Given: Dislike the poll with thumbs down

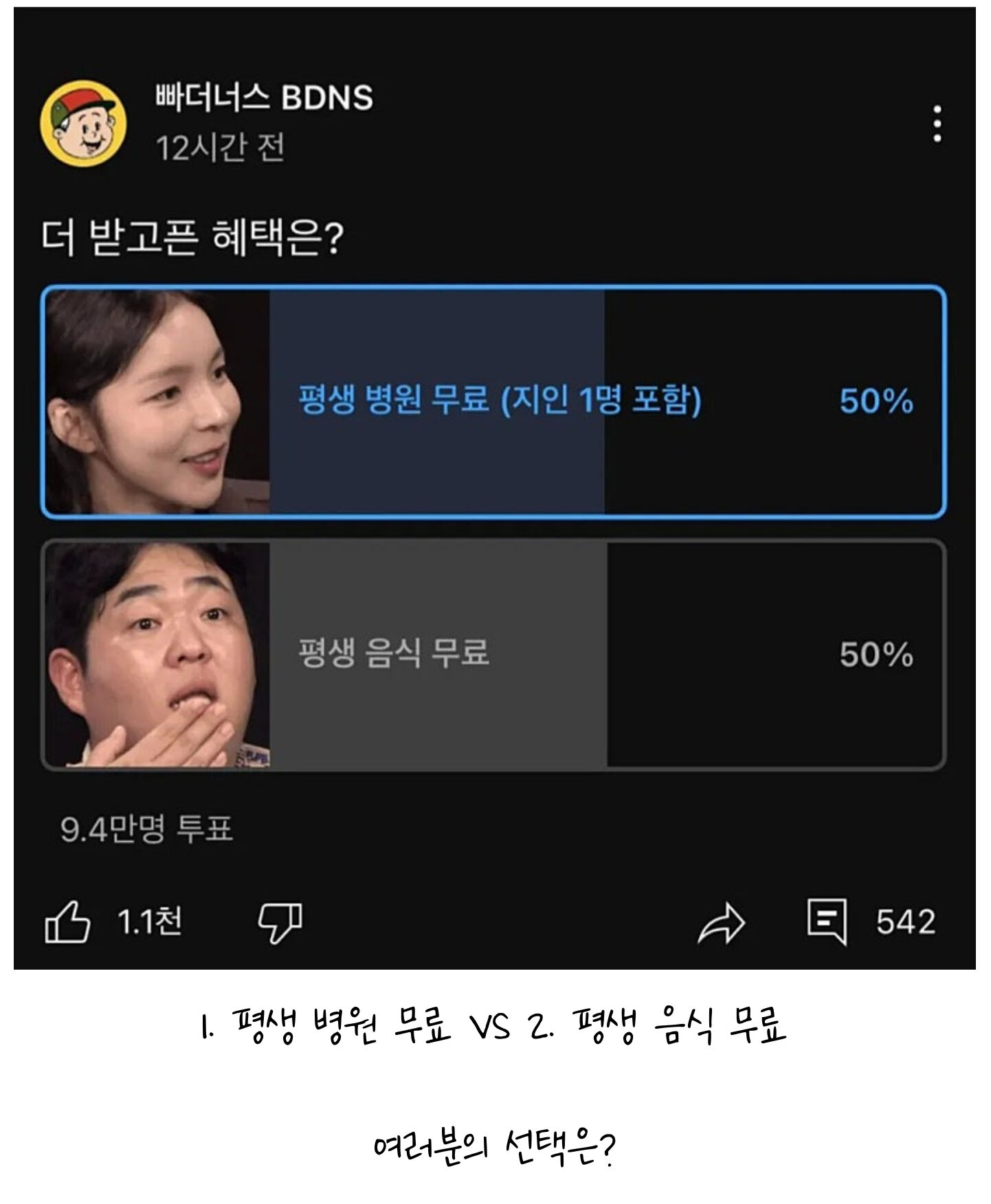Looking at the screenshot, I should (x=280, y=922).
